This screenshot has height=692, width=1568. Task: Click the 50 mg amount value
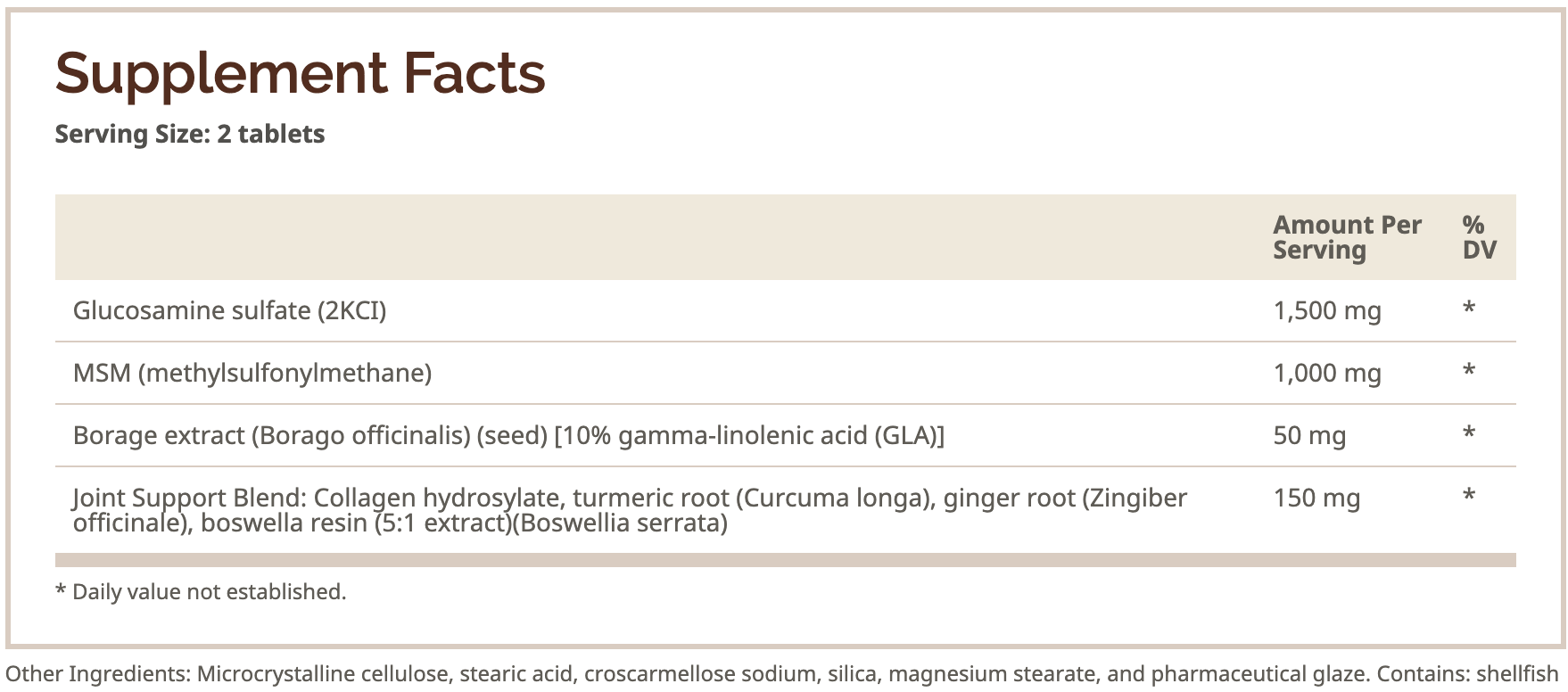click(1308, 435)
